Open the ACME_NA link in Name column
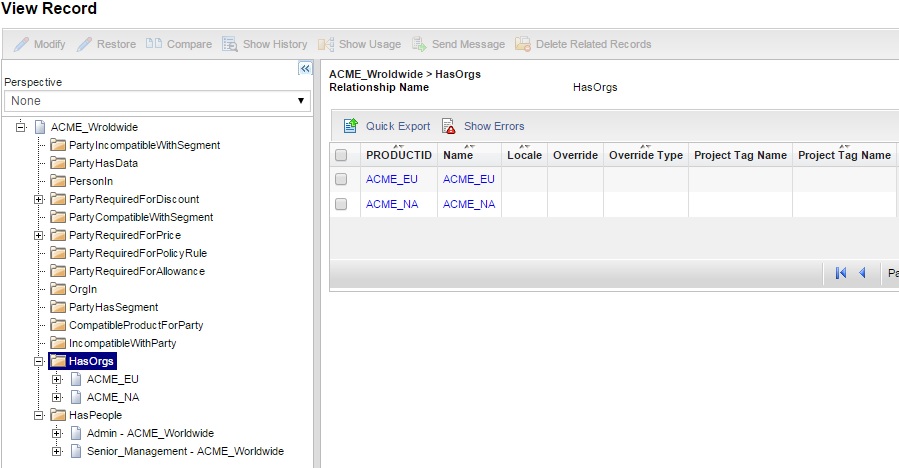Screen dimensions: 899x468 (x=469, y=204)
